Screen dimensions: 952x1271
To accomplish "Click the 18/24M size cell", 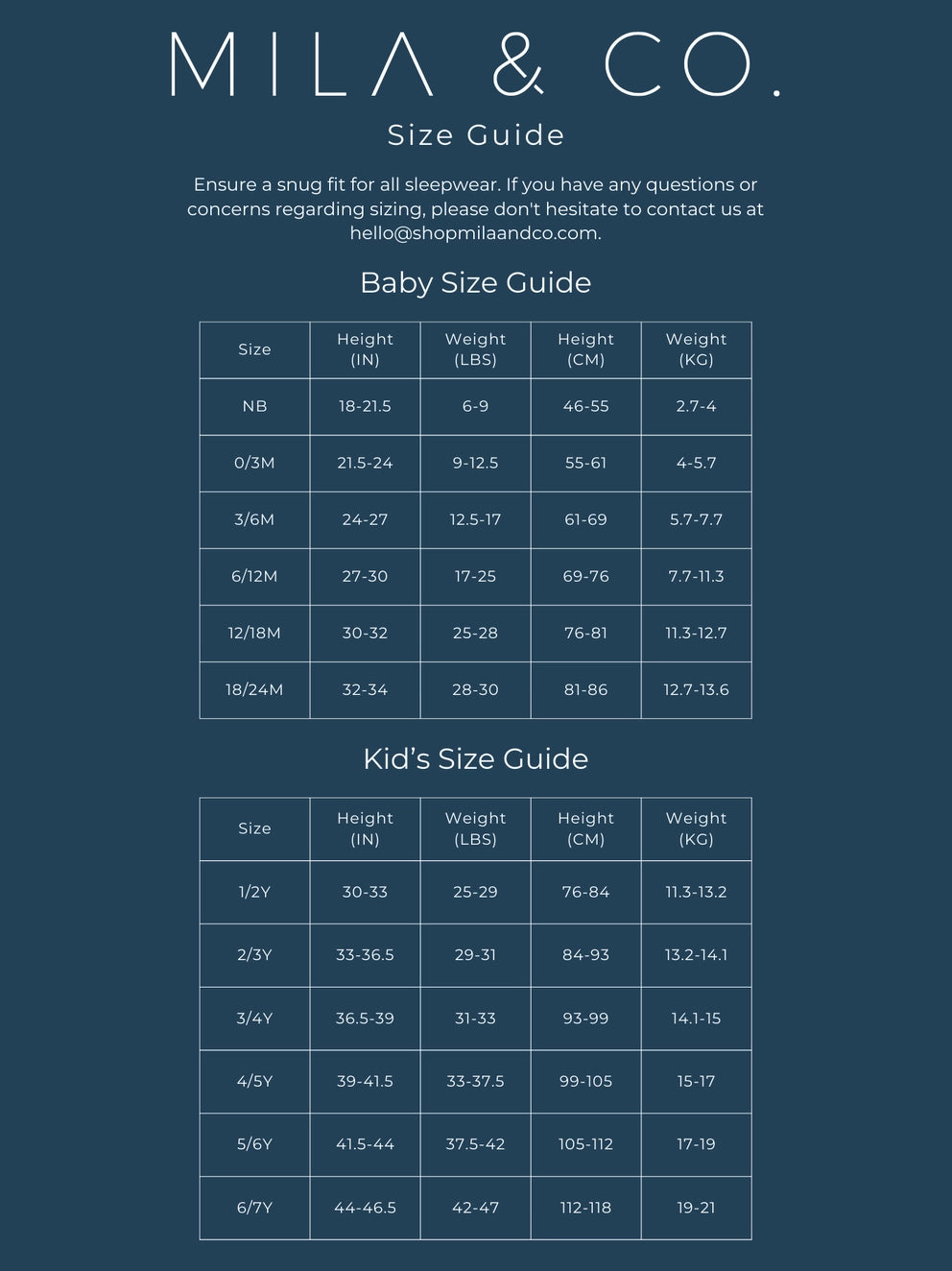I will [254, 689].
